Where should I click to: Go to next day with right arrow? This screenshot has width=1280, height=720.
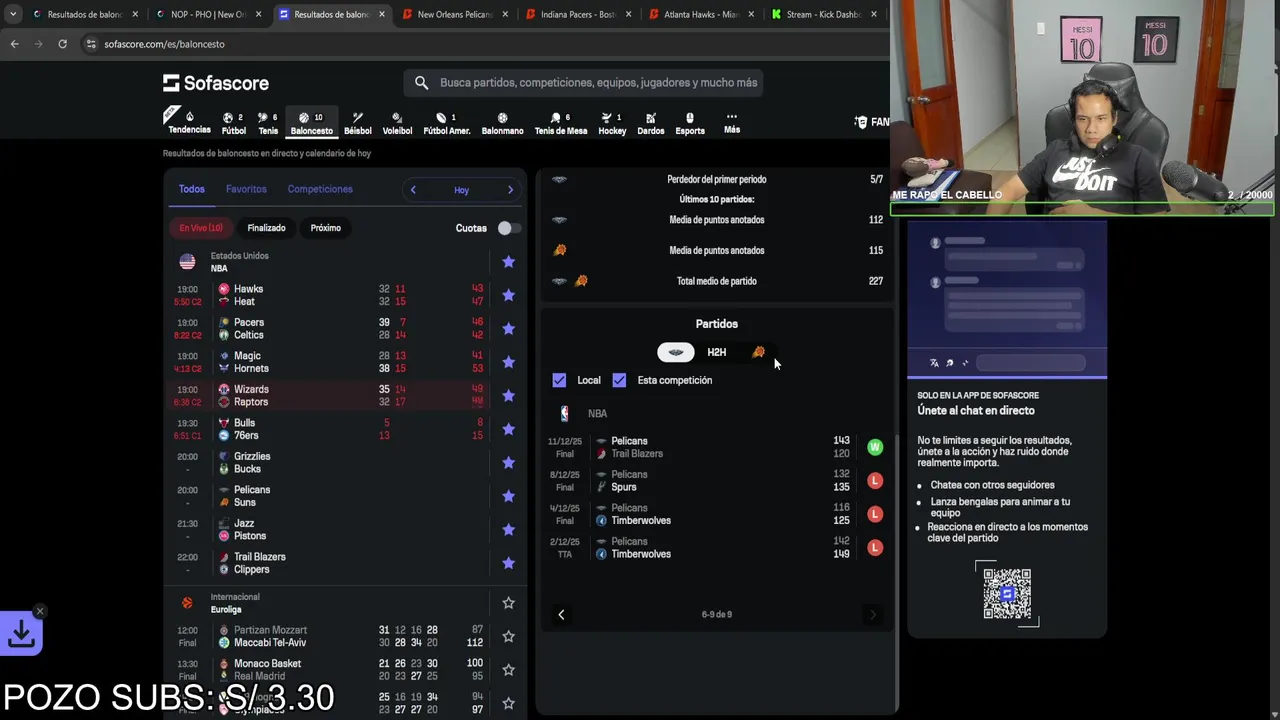(510, 190)
